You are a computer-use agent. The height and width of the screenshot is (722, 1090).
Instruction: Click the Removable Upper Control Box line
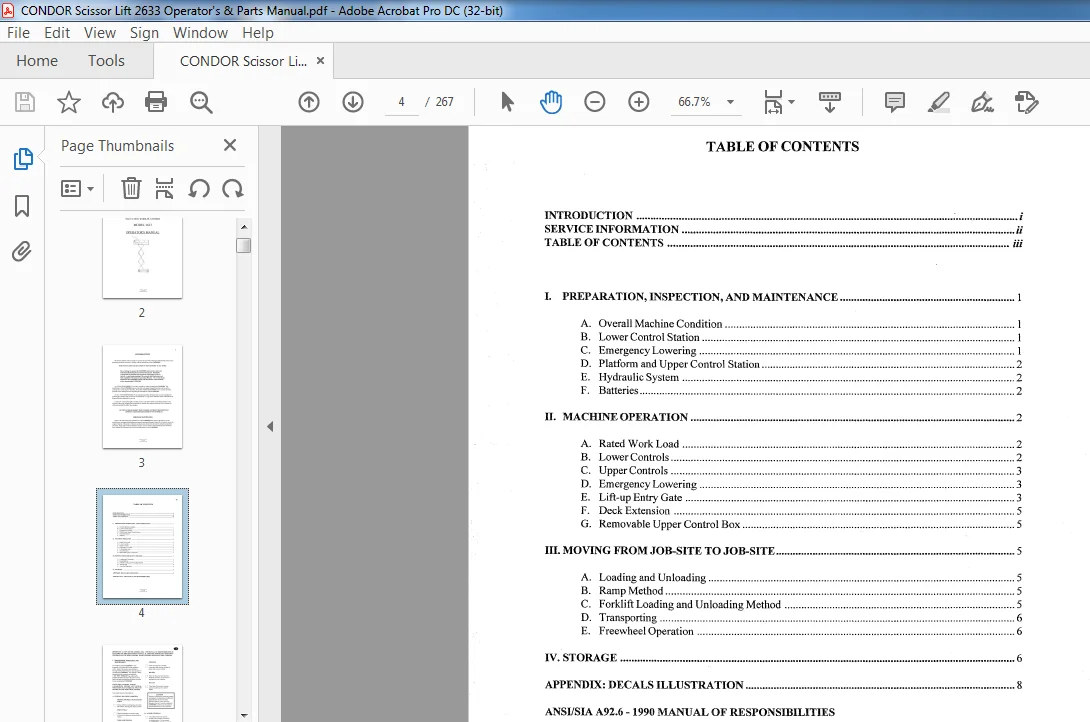pos(802,524)
